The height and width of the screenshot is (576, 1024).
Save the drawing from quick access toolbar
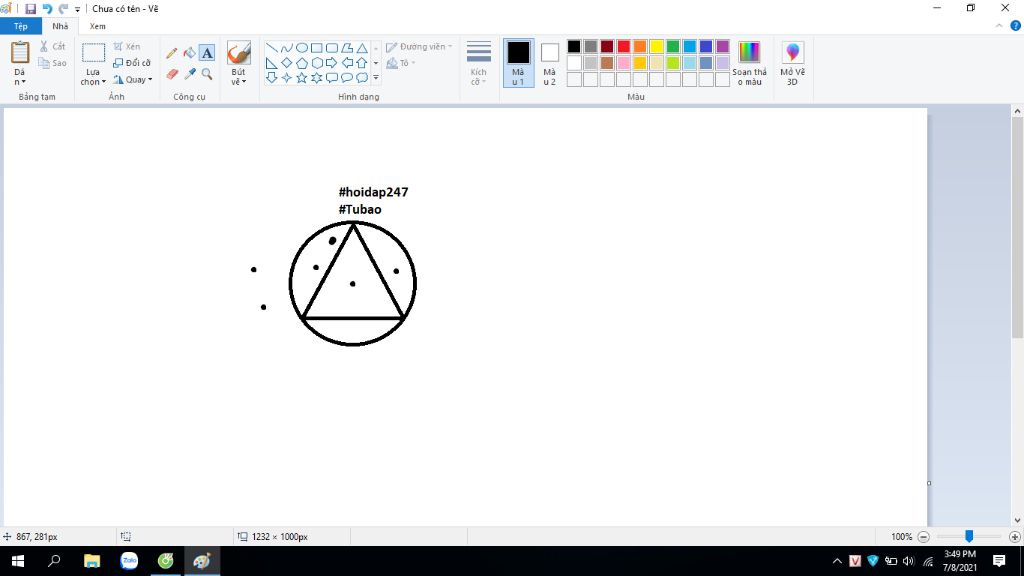click(30, 8)
